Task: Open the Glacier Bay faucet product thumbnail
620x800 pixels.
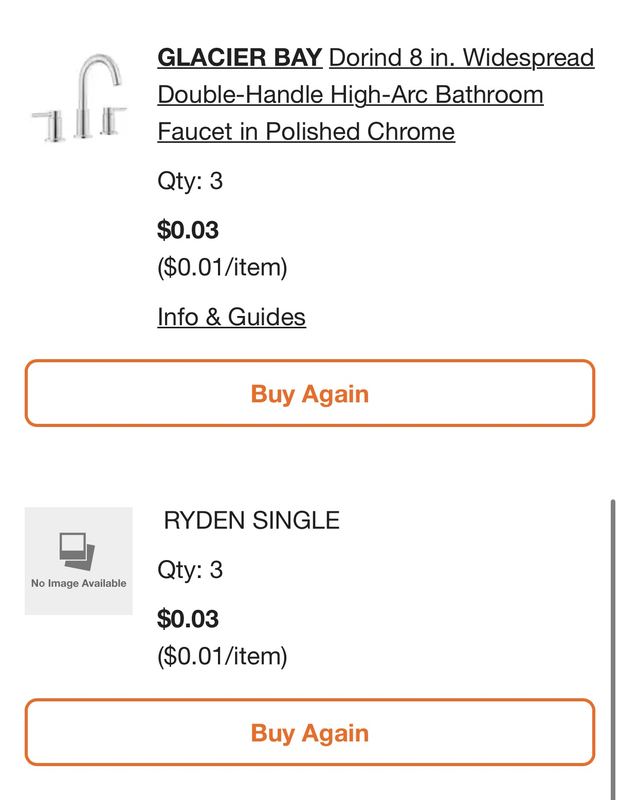Action: (79, 98)
